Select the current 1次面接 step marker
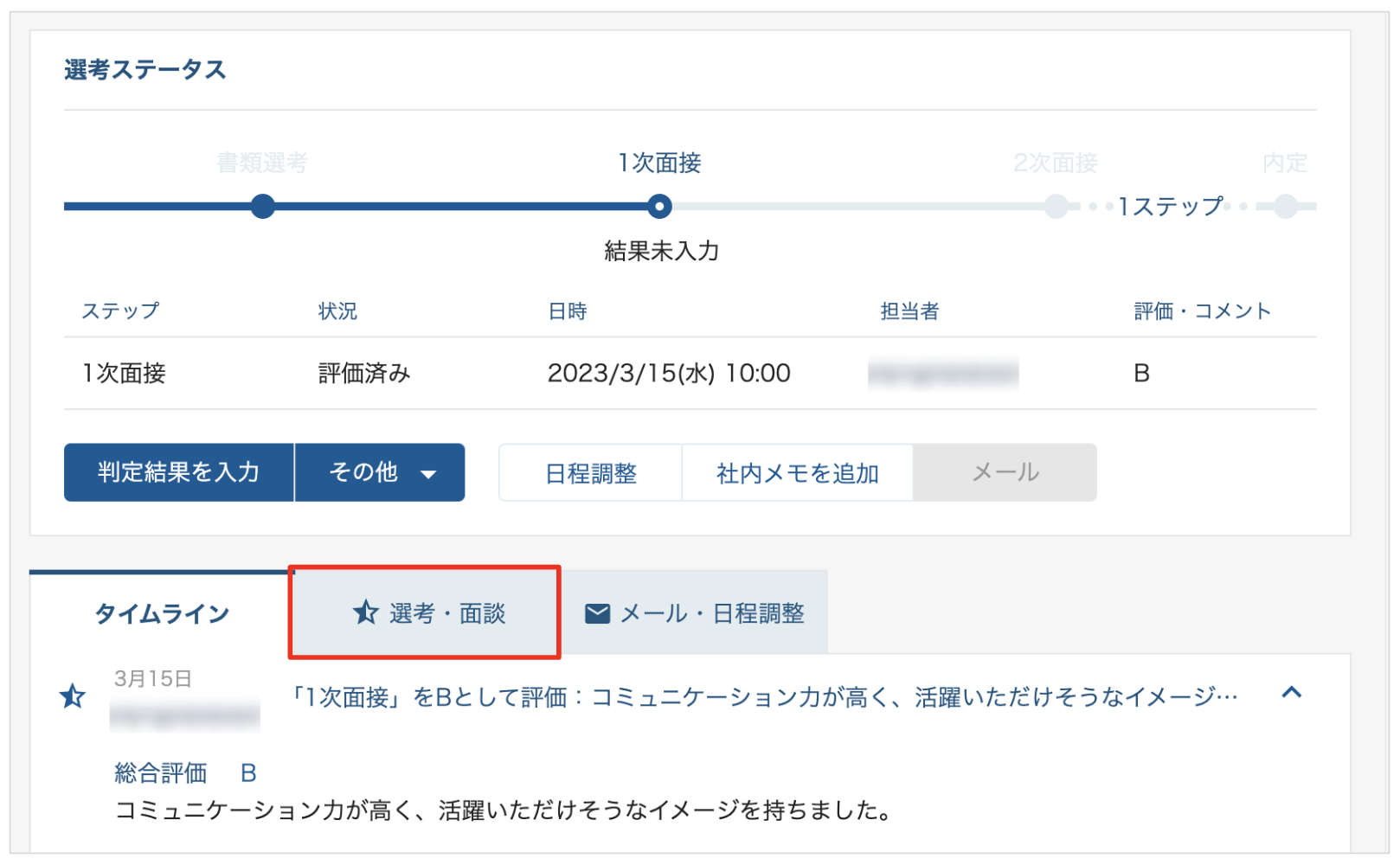The width and height of the screenshot is (1400, 865). click(659, 207)
